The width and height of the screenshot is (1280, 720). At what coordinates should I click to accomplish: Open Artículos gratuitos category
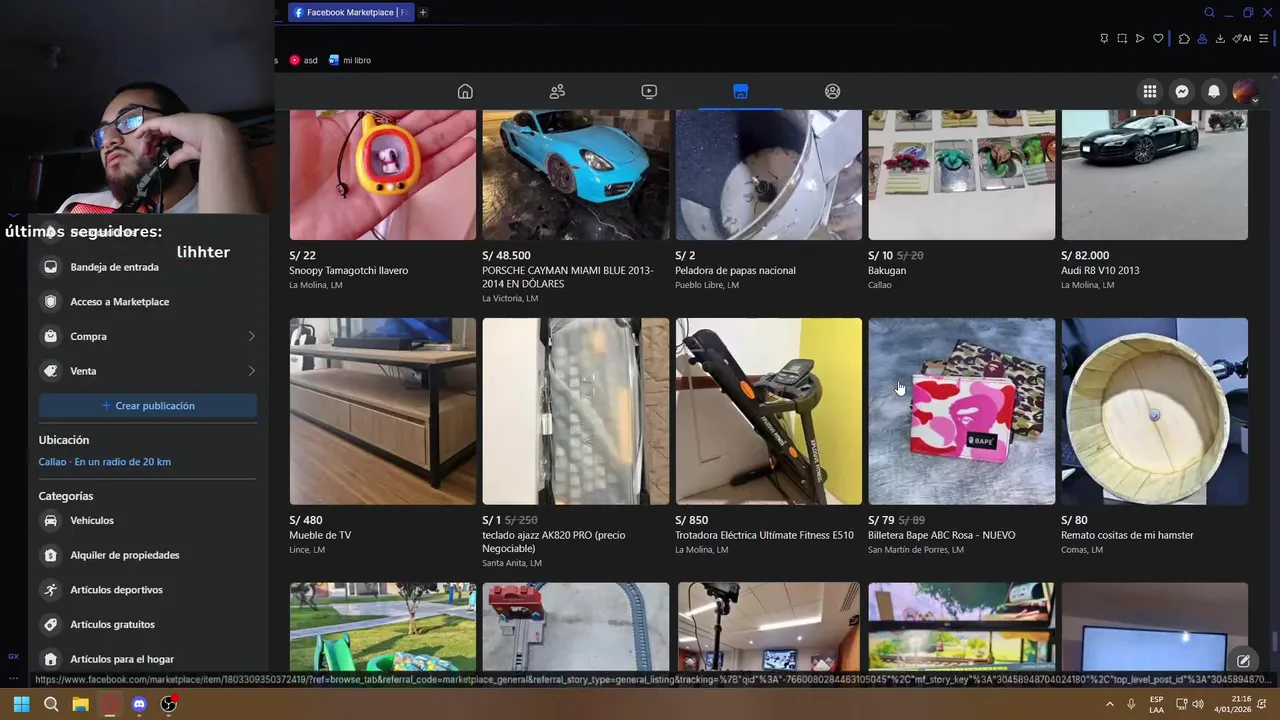[148, 624]
